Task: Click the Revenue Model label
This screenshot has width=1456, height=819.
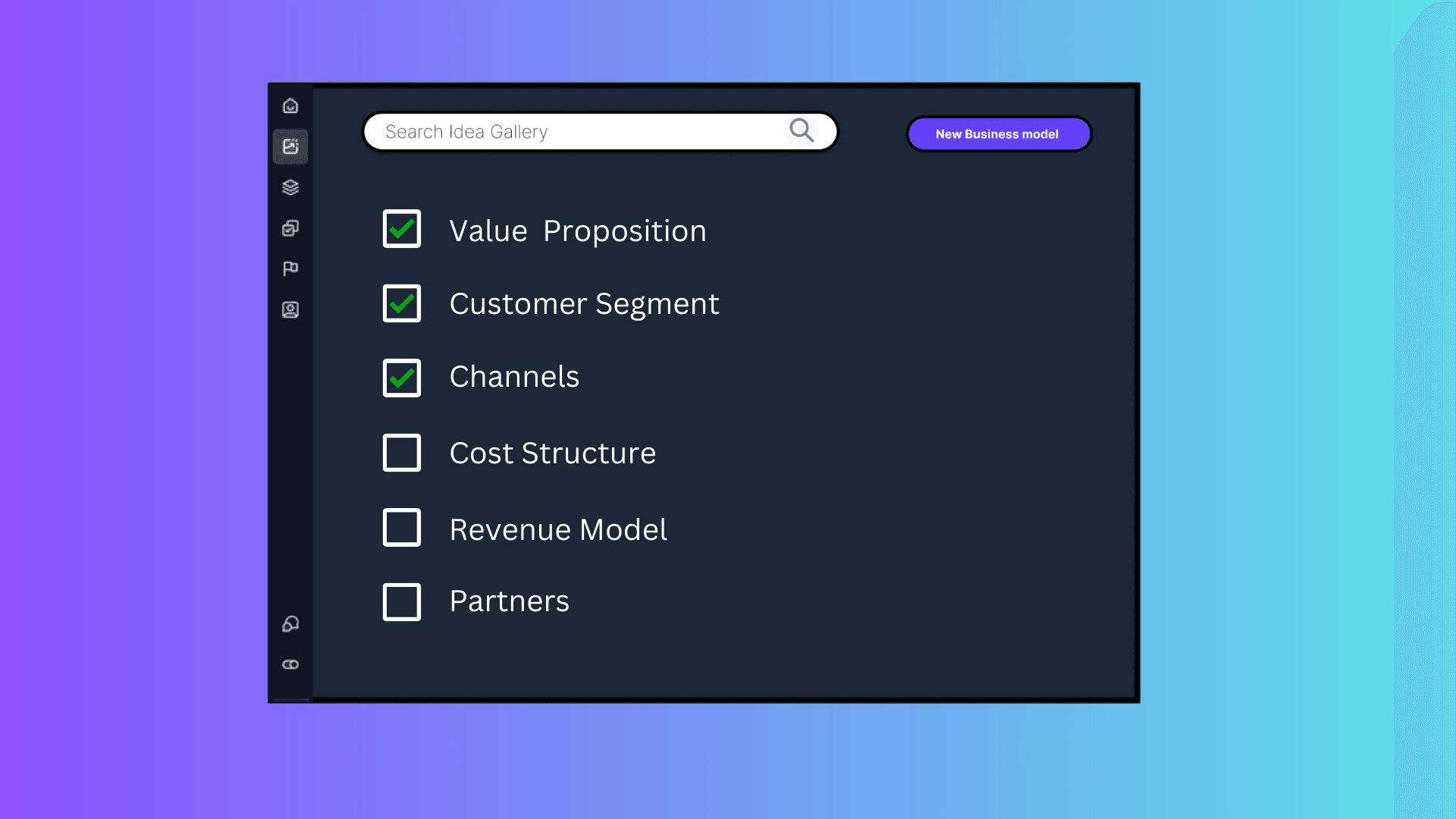Action: tap(558, 529)
